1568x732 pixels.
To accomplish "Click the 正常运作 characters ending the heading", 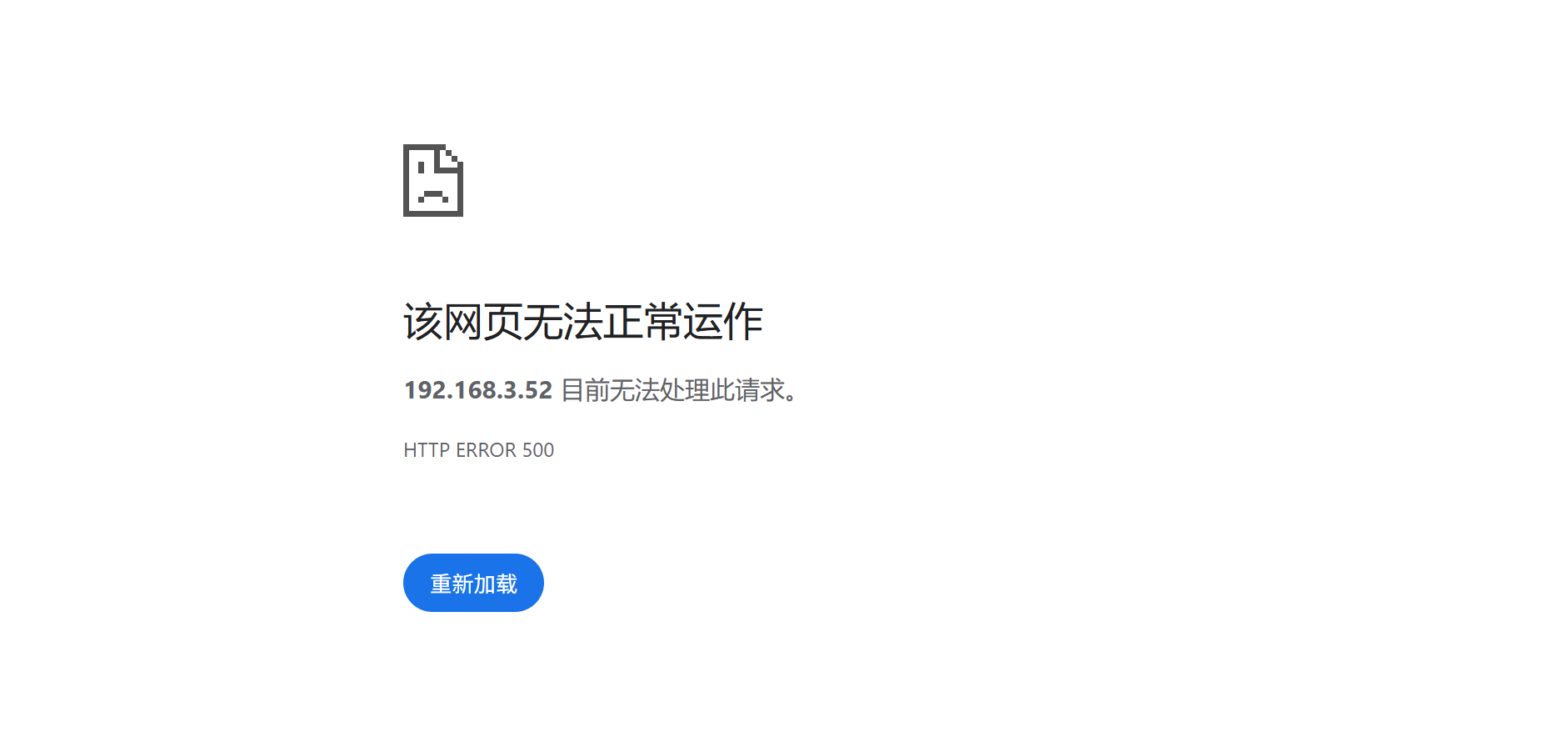I will point(683,322).
